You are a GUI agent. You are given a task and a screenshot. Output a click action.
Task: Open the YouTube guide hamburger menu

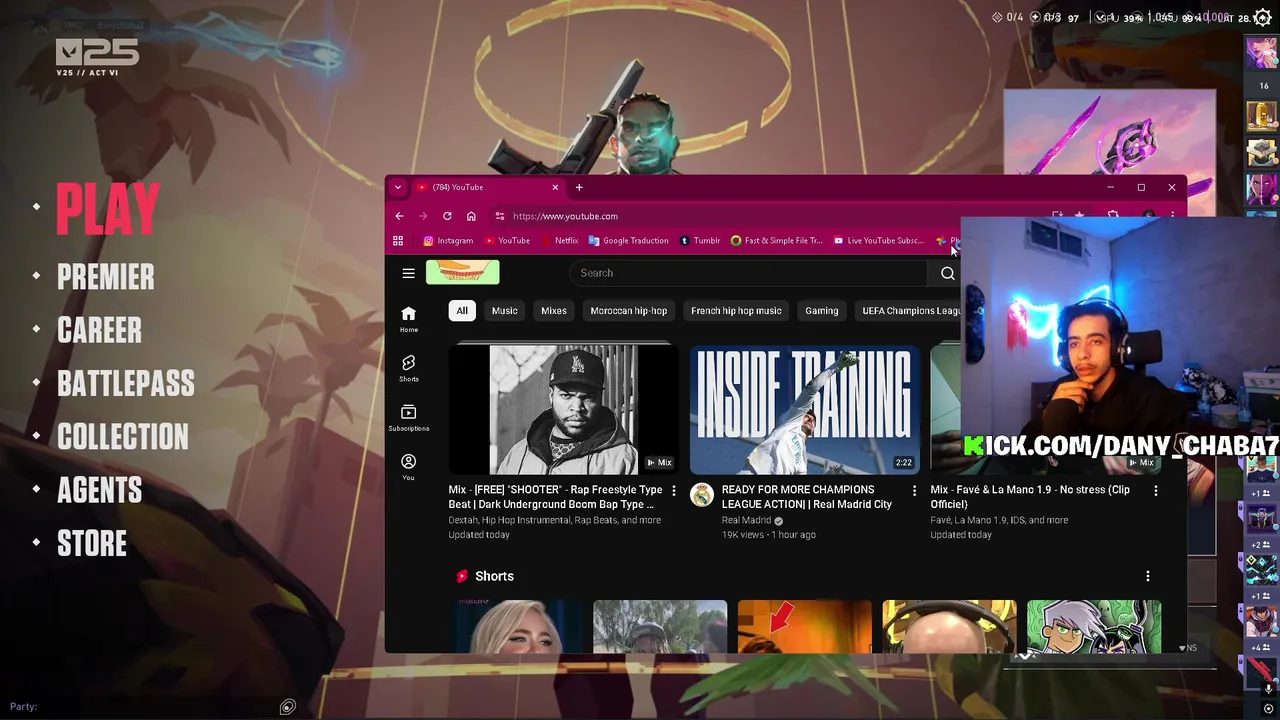coord(408,273)
